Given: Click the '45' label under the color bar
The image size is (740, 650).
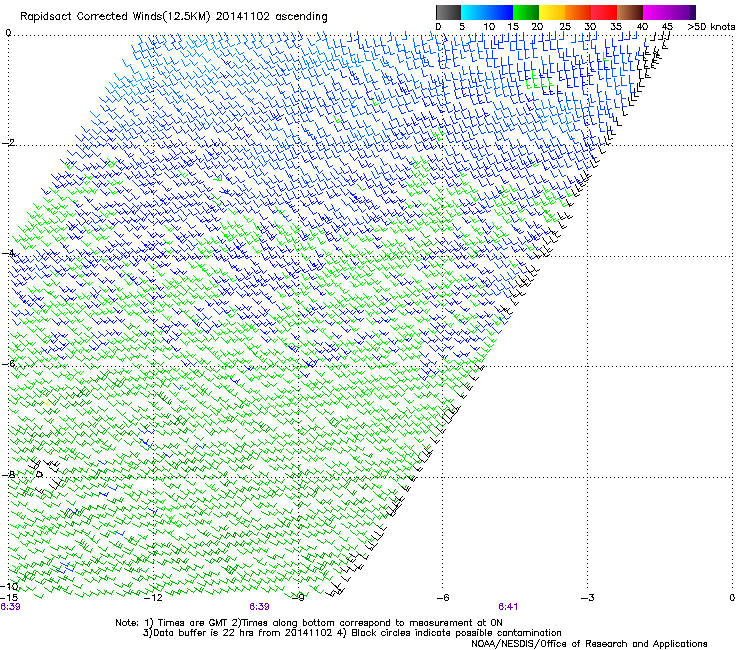Looking at the screenshot, I should tap(667, 26).
